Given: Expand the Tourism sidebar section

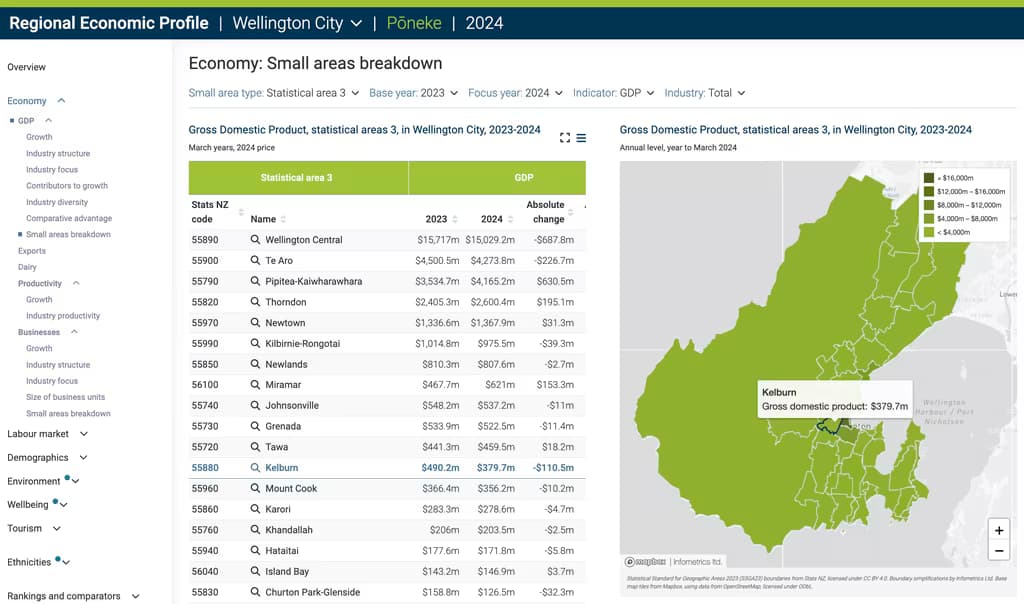Looking at the screenshot, I should tap(56, 529).
